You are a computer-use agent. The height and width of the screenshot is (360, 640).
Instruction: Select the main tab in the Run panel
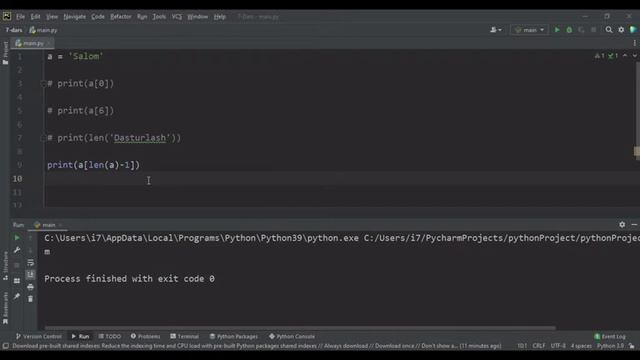point(48,225)
